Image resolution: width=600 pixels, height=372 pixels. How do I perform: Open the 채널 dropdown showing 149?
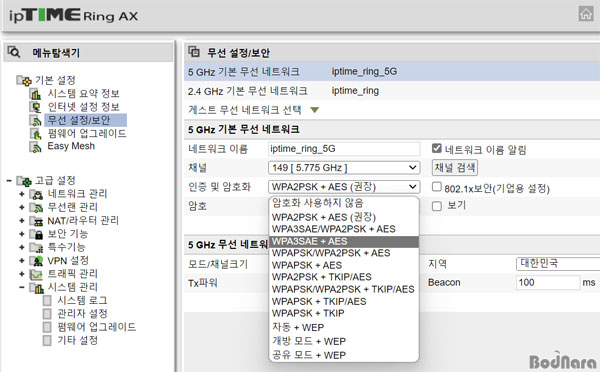pyautogui.click(x=344, y=168)
